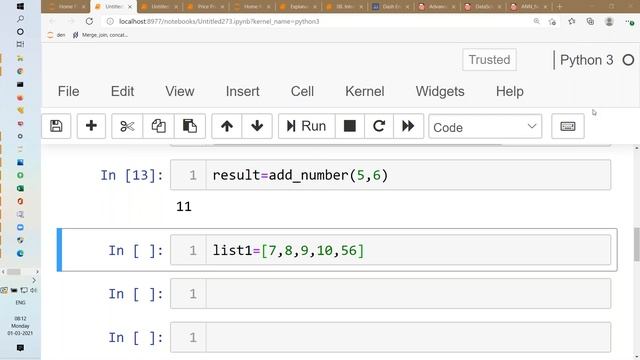The height and width of the screenshot is (360, 640).
Task: Open the Widgets menu
Action: [440, 91]
